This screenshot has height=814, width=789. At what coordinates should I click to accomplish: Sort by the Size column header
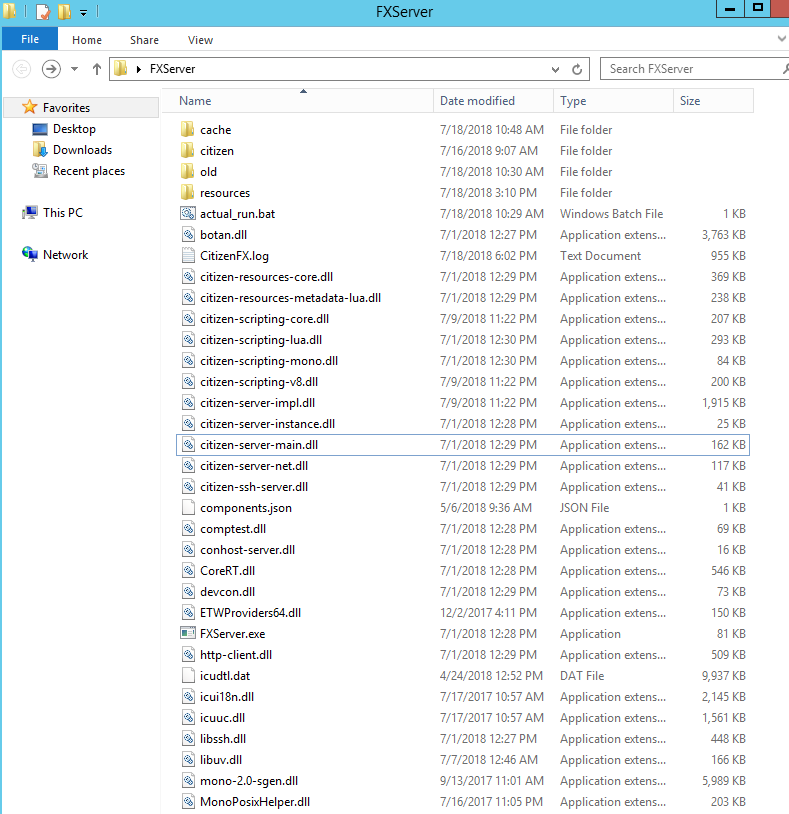(713, 101)
